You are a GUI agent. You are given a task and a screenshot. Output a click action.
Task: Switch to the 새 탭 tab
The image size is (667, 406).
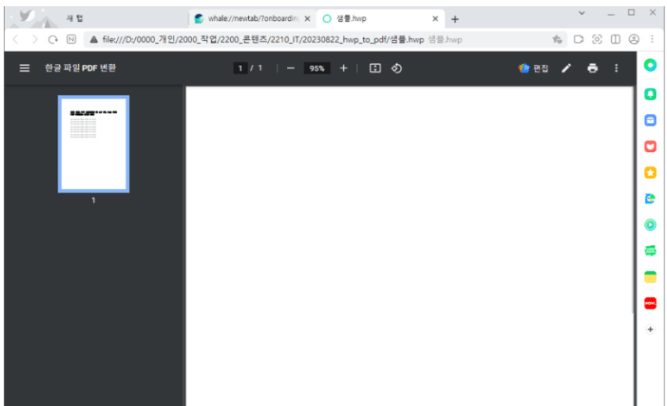pyautogui.click(x=75, y=19)
